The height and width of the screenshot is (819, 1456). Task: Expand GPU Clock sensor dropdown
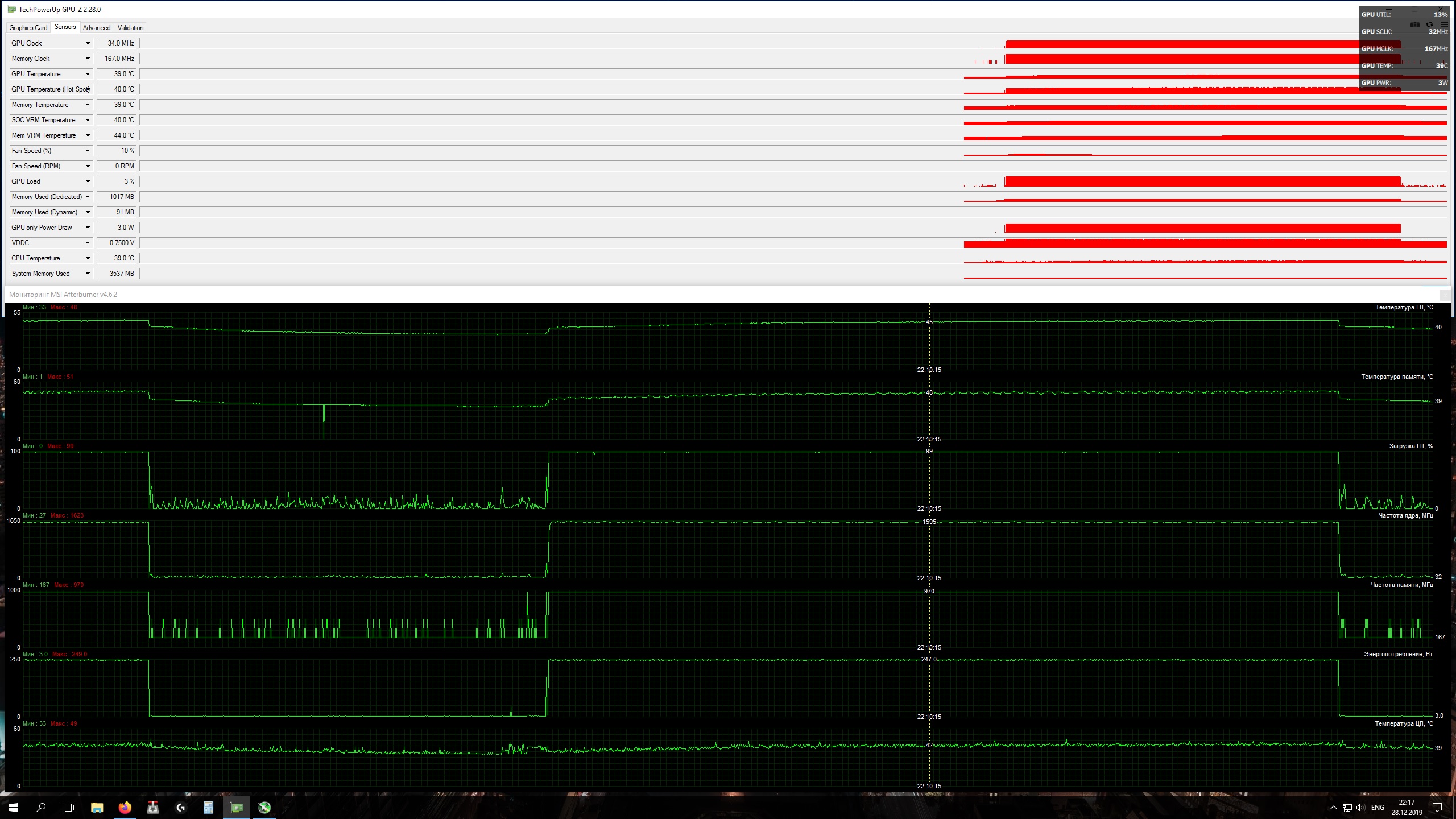pos(88,43)
